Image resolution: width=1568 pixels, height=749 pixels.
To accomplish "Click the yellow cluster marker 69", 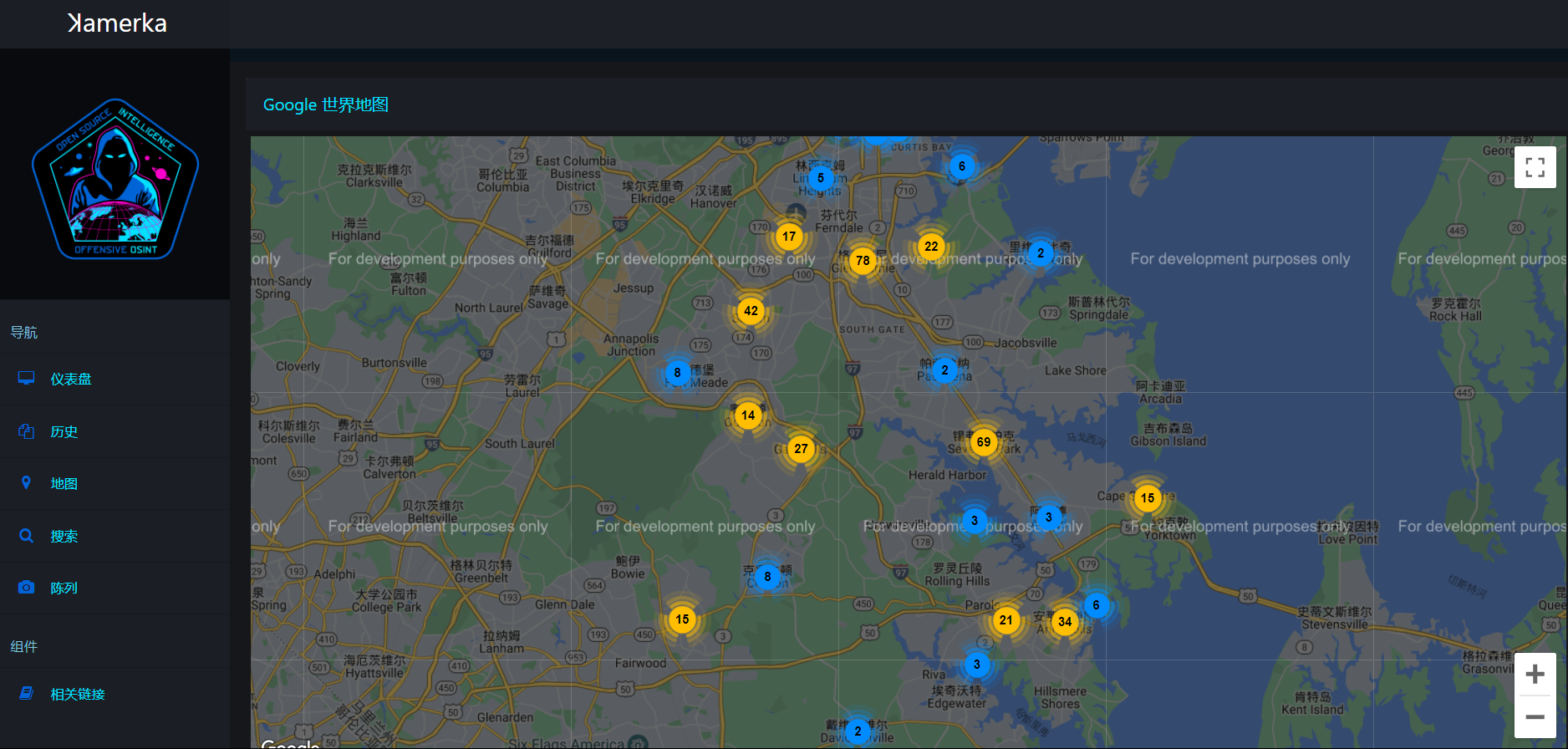I will pos(984,442).
